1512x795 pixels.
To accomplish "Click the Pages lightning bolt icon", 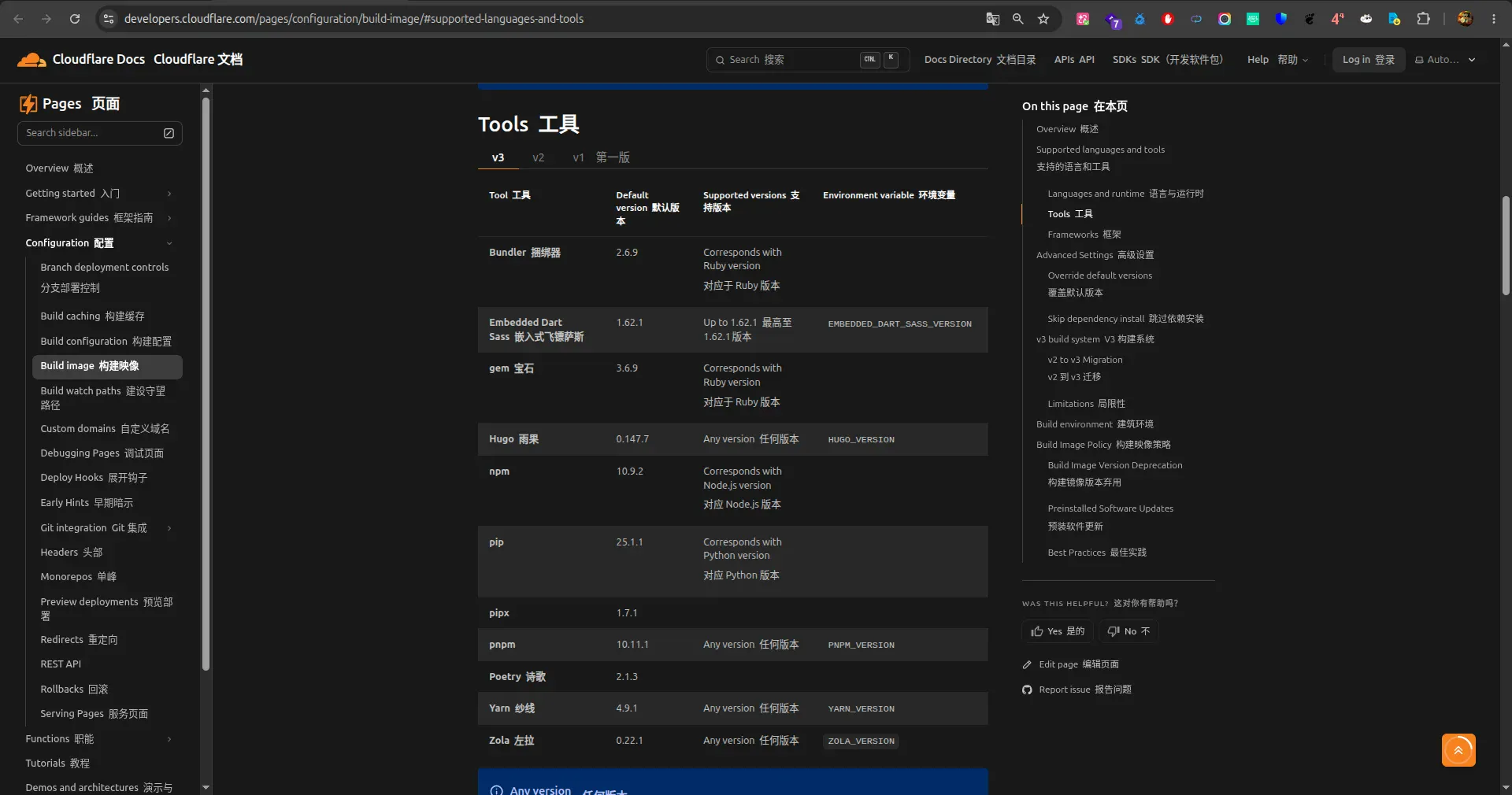I will pos(28,104).
